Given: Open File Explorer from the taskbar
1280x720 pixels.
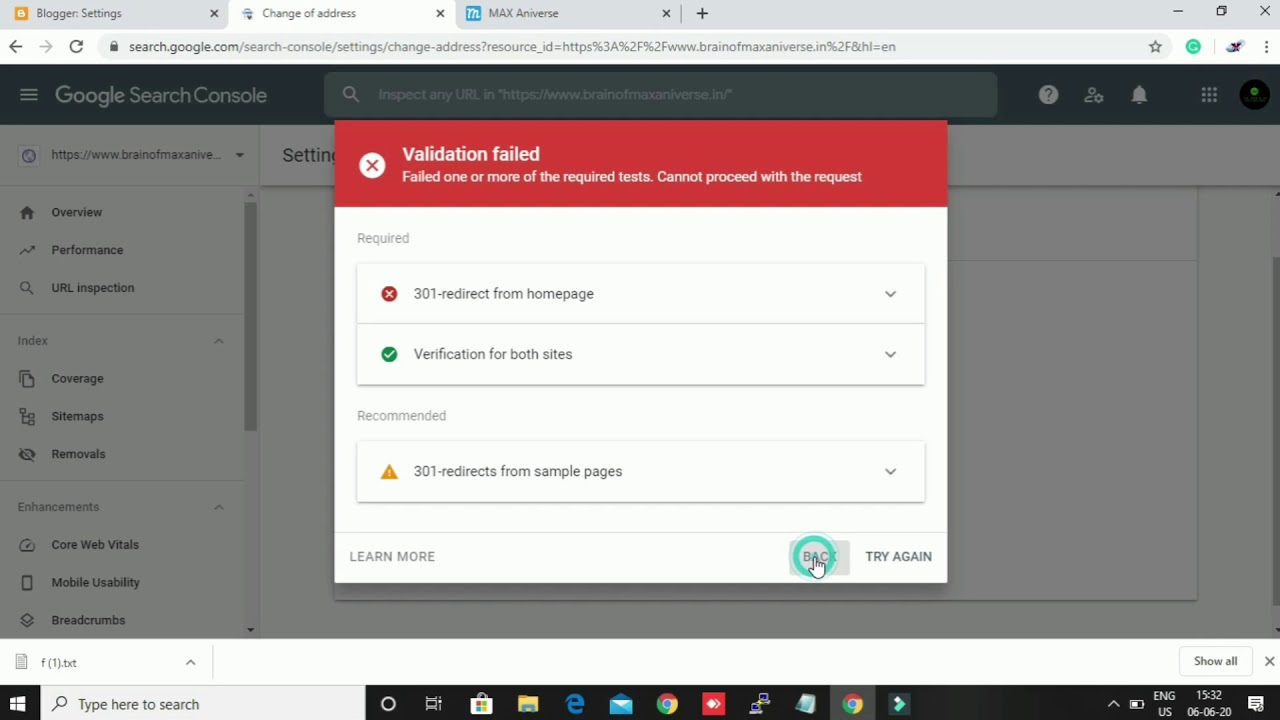Looking at the screenshot, I should pyautogui.click(x=527, y=704).
